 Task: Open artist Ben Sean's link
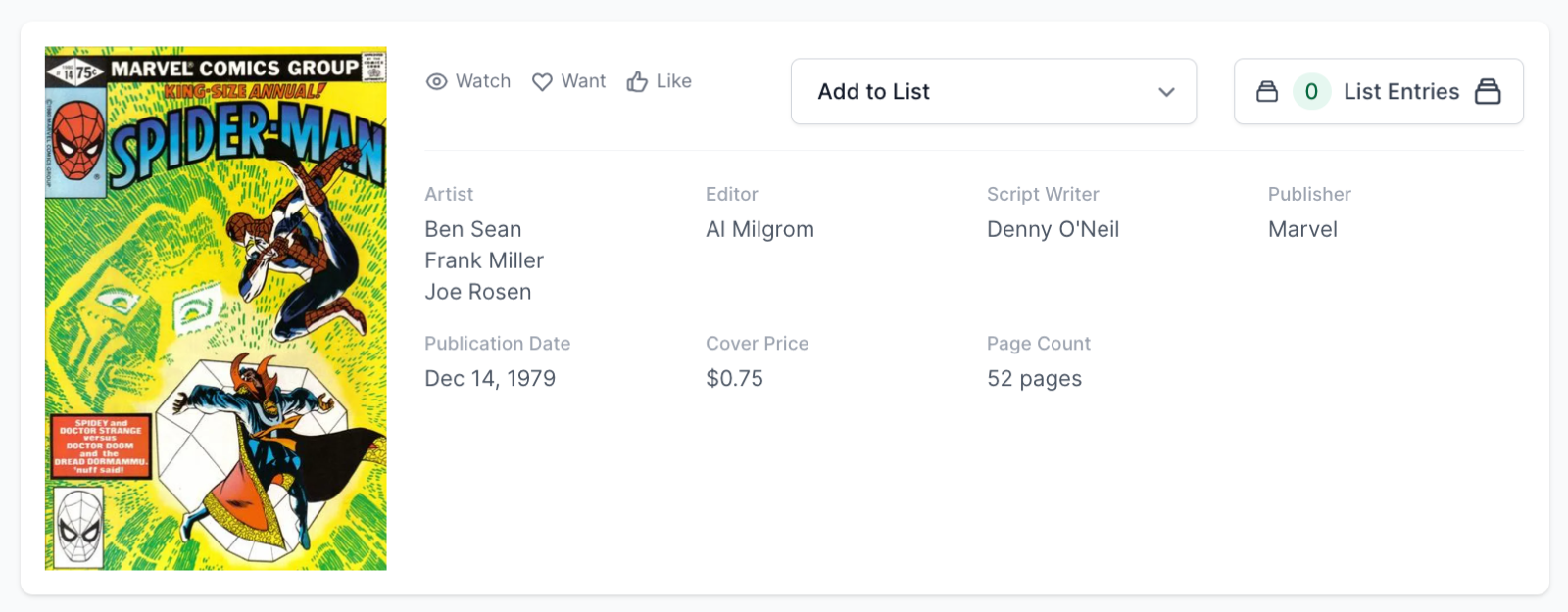[x=473, y=229]
